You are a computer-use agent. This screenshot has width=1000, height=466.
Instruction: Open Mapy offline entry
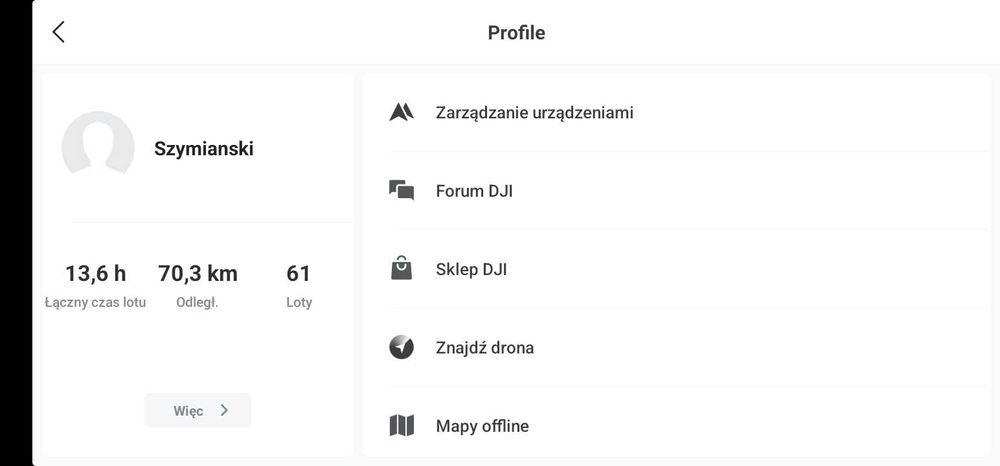(482, 426)
